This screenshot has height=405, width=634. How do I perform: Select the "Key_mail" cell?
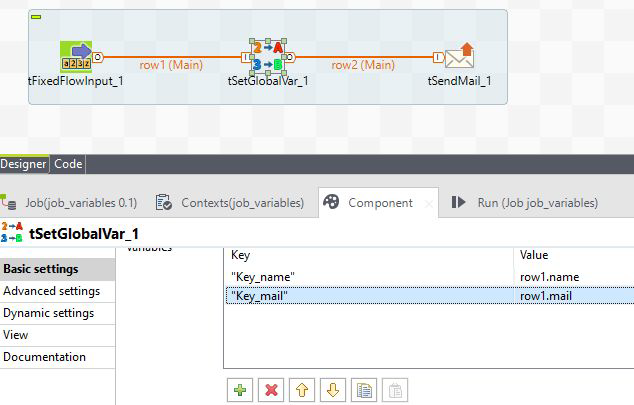[370, 296]
